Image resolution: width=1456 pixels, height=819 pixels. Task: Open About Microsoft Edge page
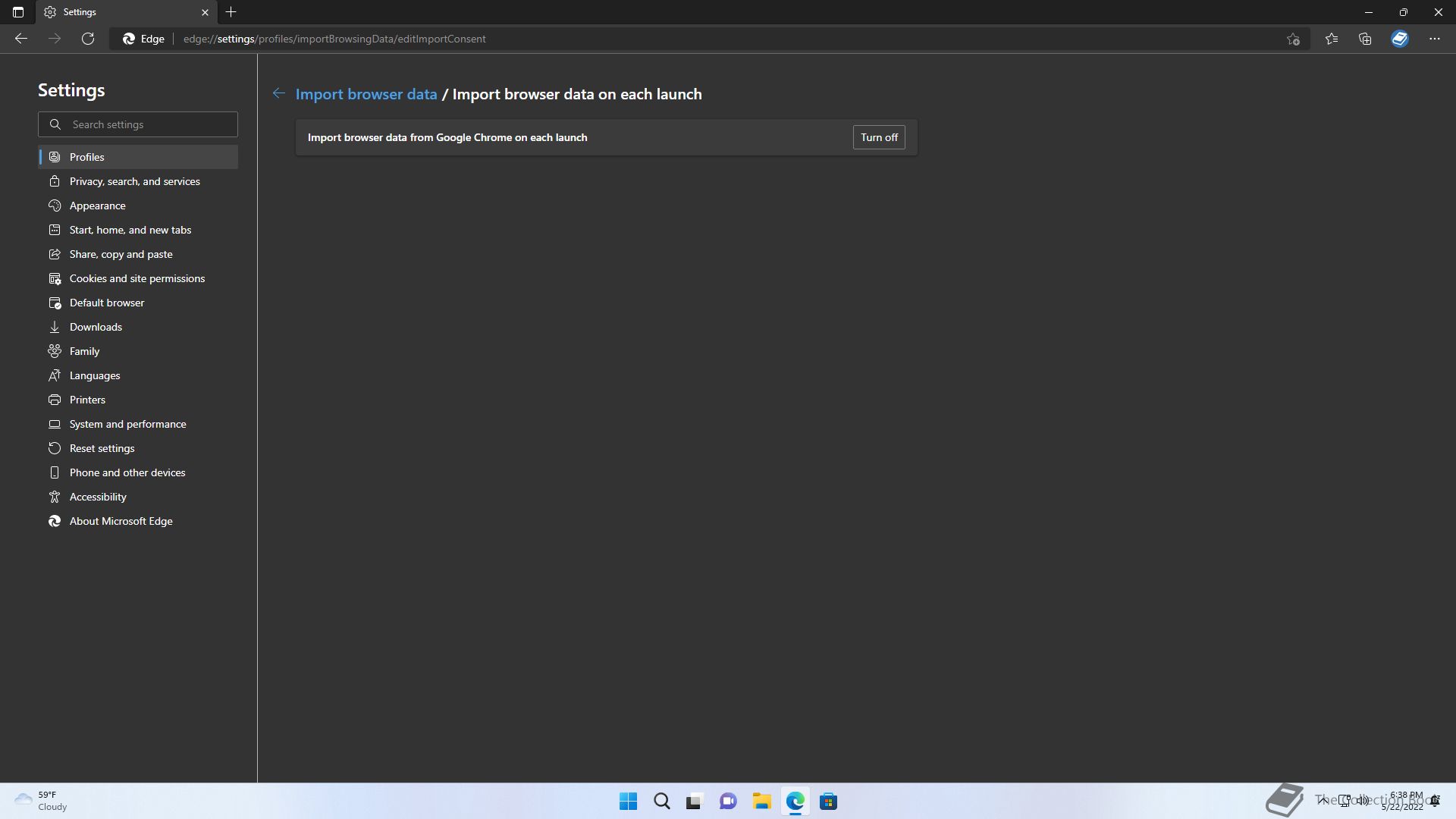click(x=138, y=521)
